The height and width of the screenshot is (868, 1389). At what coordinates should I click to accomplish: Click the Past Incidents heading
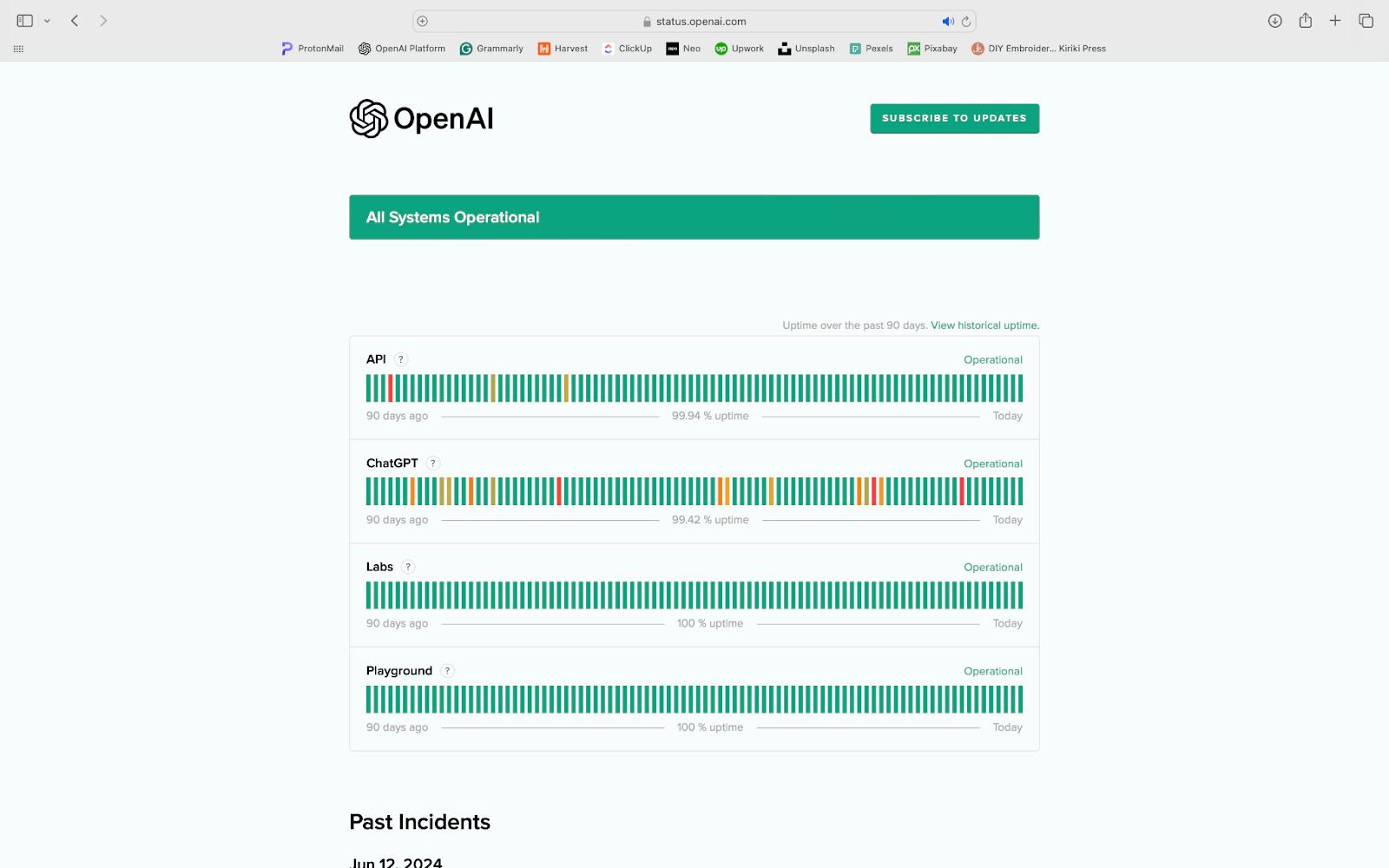tap(419, 822)
